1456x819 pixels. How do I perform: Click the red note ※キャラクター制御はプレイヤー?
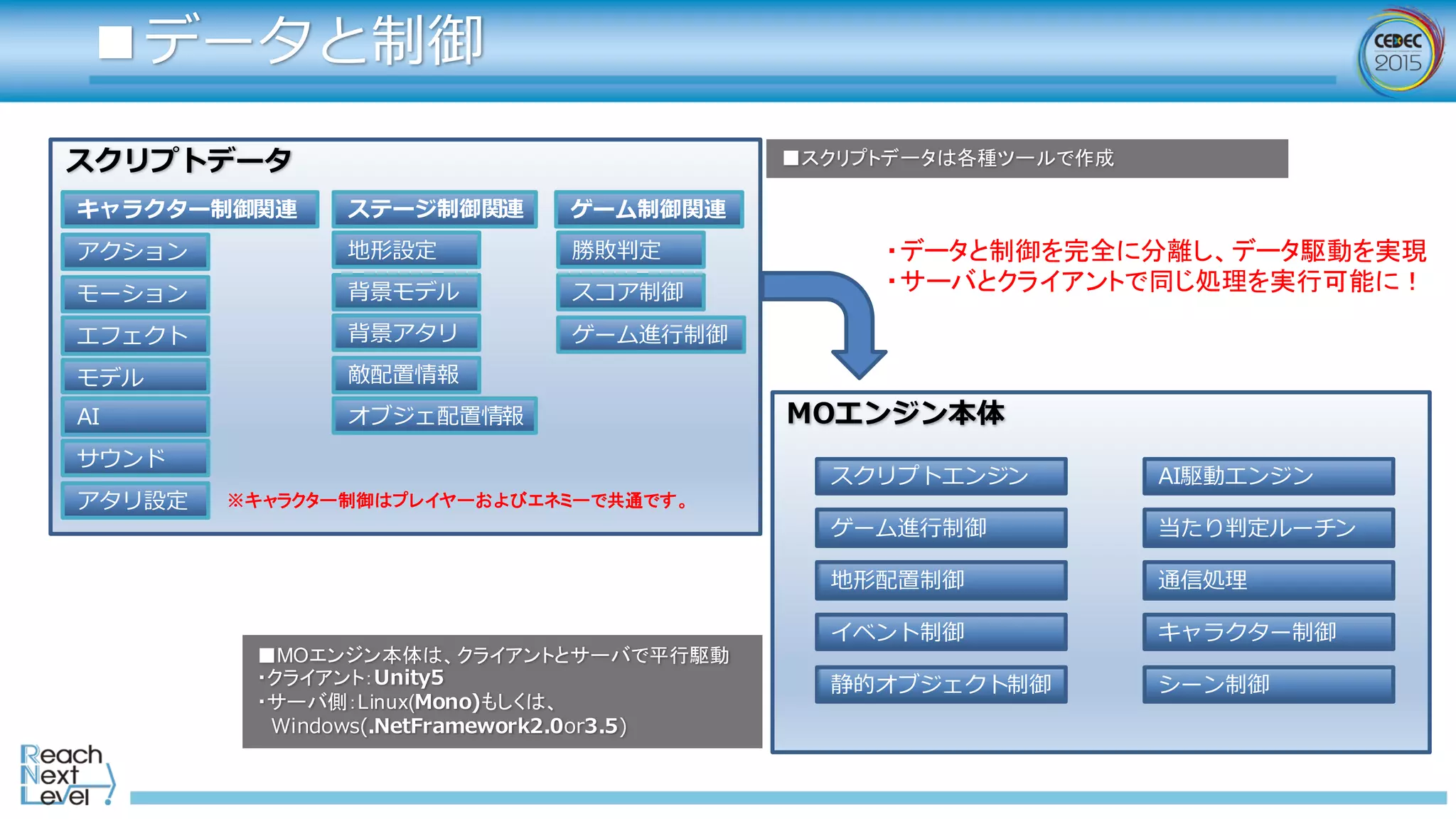click(458, 500)
